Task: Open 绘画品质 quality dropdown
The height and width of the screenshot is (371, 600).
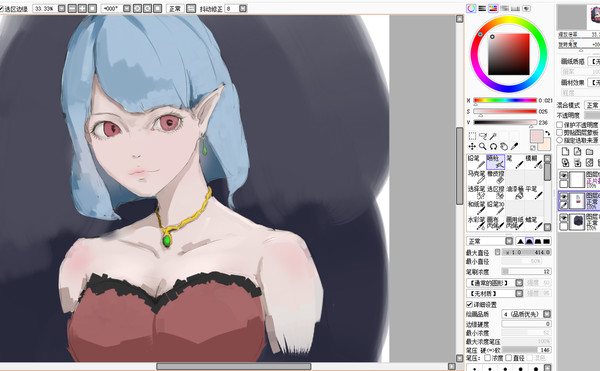Action: click(547, 314)
